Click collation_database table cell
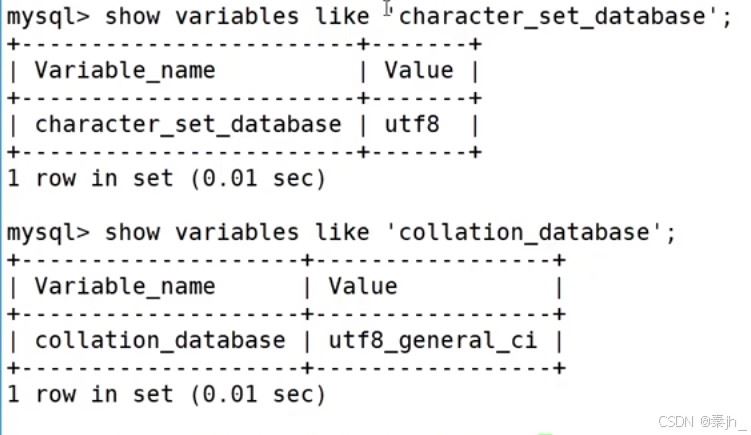The image size is (751, 435). 160,341
